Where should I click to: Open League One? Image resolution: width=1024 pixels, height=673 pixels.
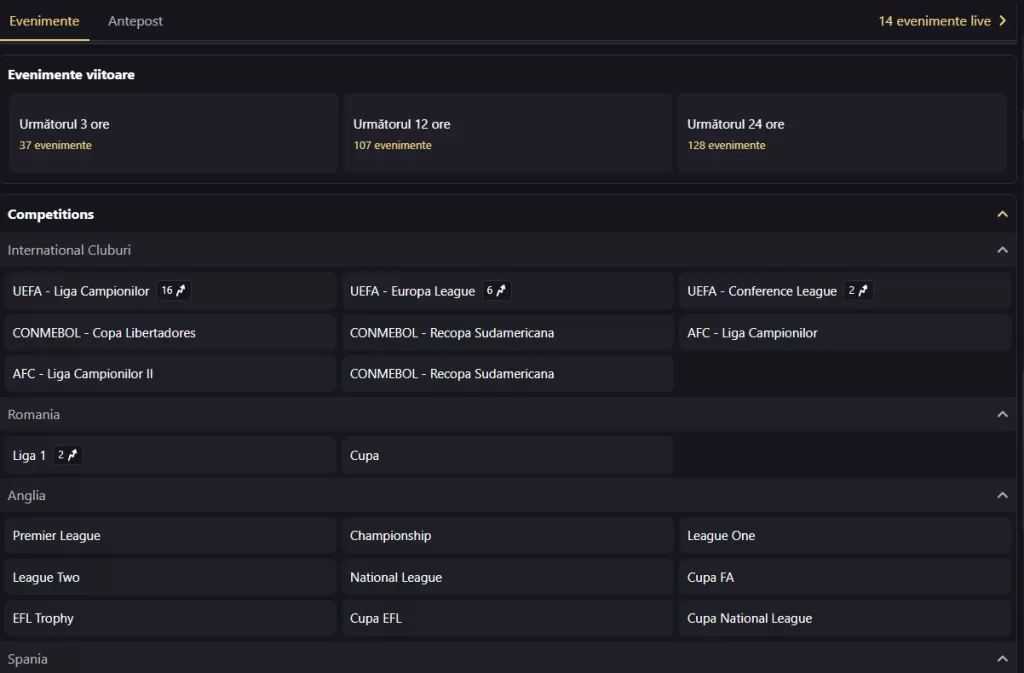[845, 536]
